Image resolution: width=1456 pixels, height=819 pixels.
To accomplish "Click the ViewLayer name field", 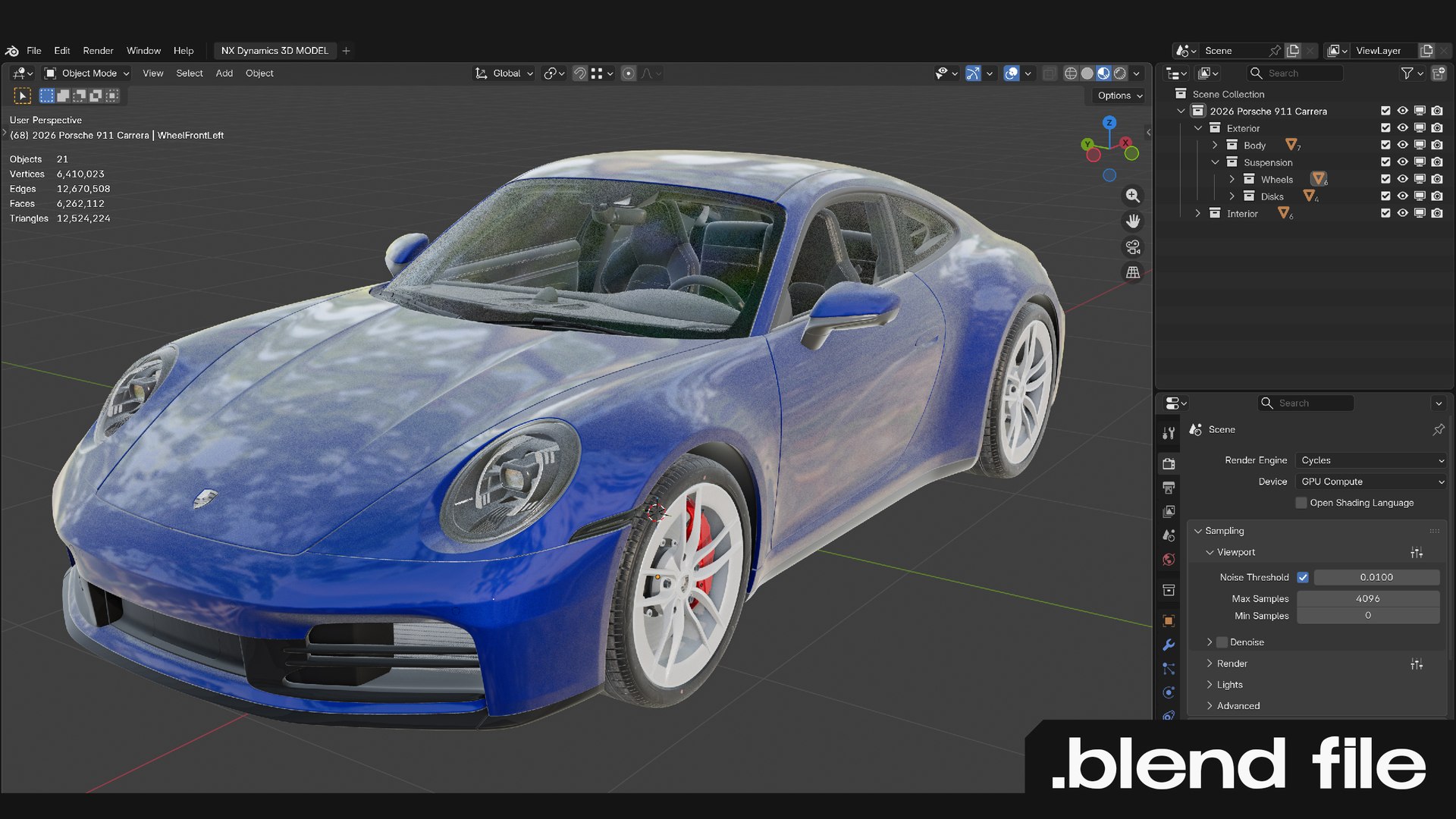I will pos(1382,51).
